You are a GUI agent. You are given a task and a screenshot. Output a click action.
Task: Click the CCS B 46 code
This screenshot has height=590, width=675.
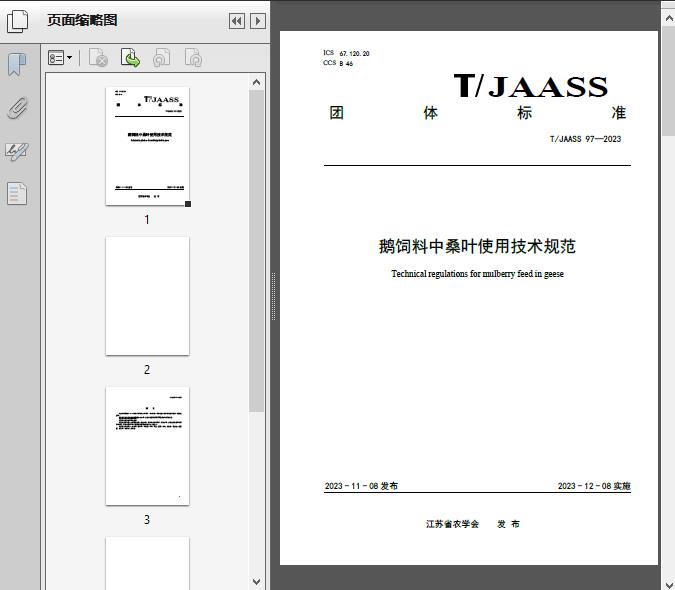point(338,63)
